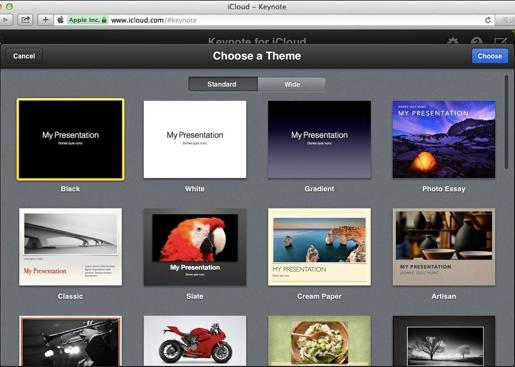Go forward with browser arrow icon
Image resolution: width=515 pixels, height=367 pixels.
[5, 20]
